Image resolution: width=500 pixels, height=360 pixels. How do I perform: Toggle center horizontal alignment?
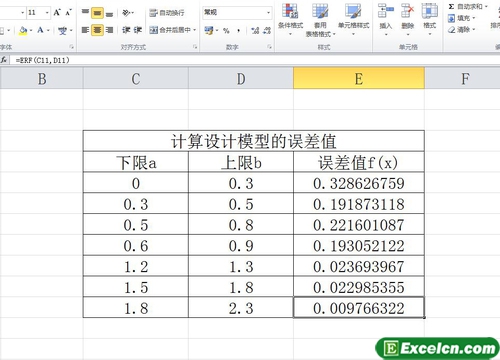tap(97, 30)
